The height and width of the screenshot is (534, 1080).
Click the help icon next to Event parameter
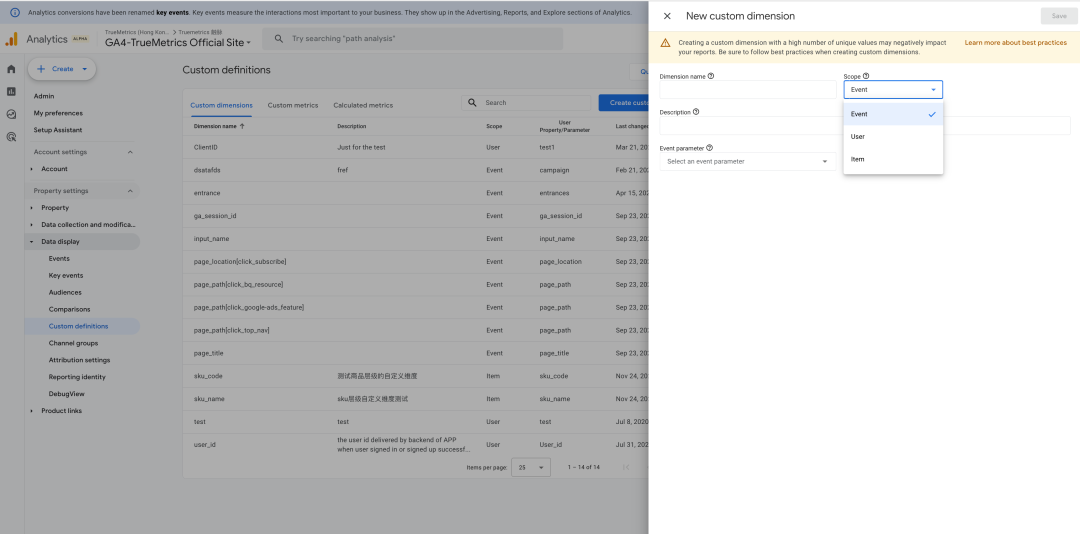click(x=709, y=147)
